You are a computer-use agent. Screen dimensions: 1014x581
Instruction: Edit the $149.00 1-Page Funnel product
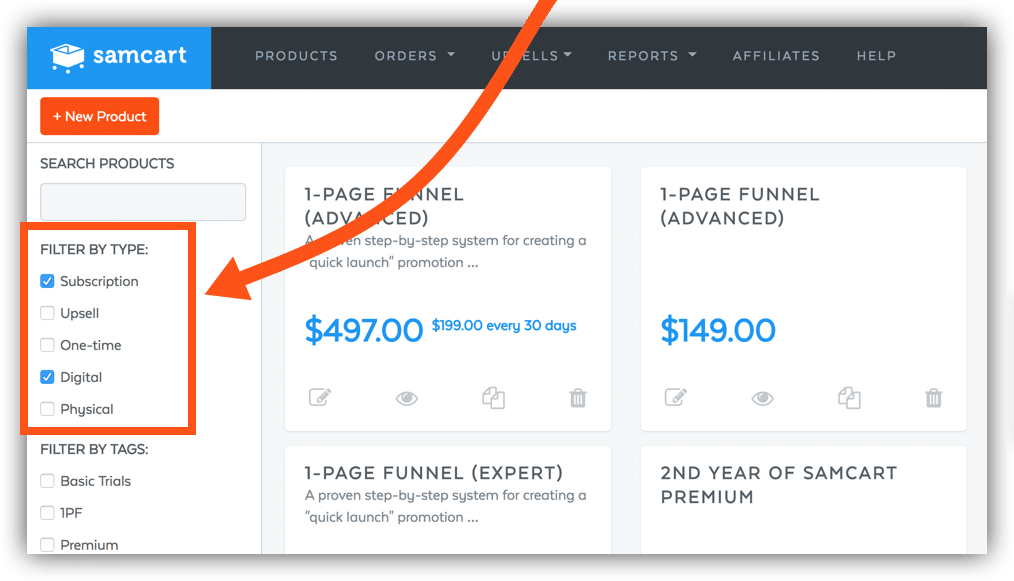[x=676, y=397]
